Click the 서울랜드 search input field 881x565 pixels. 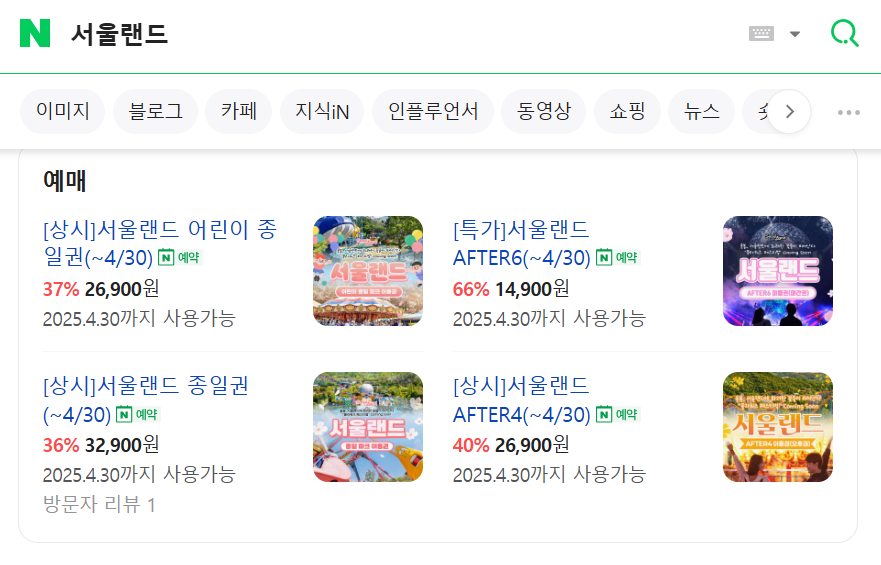point(393,34)
